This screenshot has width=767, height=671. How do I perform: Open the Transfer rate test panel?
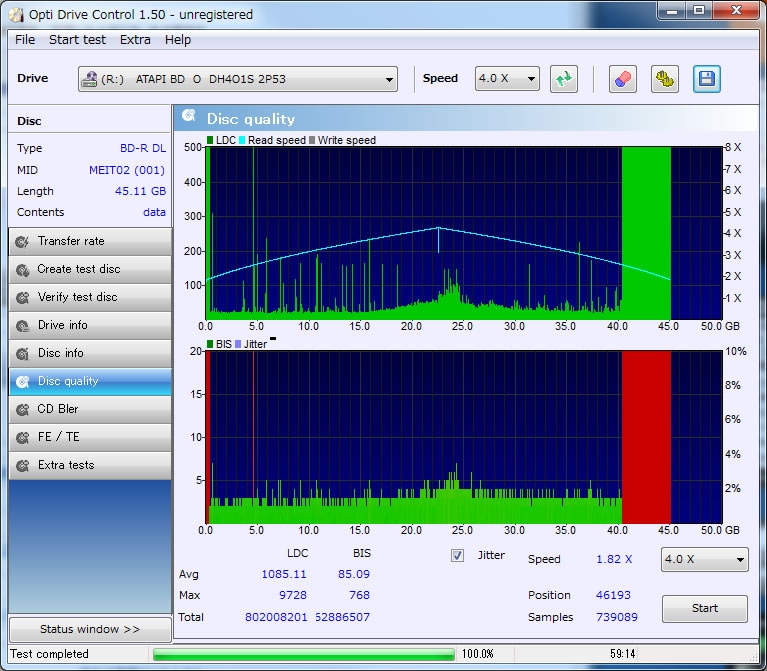pyautogui.click(x=90, y=241)
